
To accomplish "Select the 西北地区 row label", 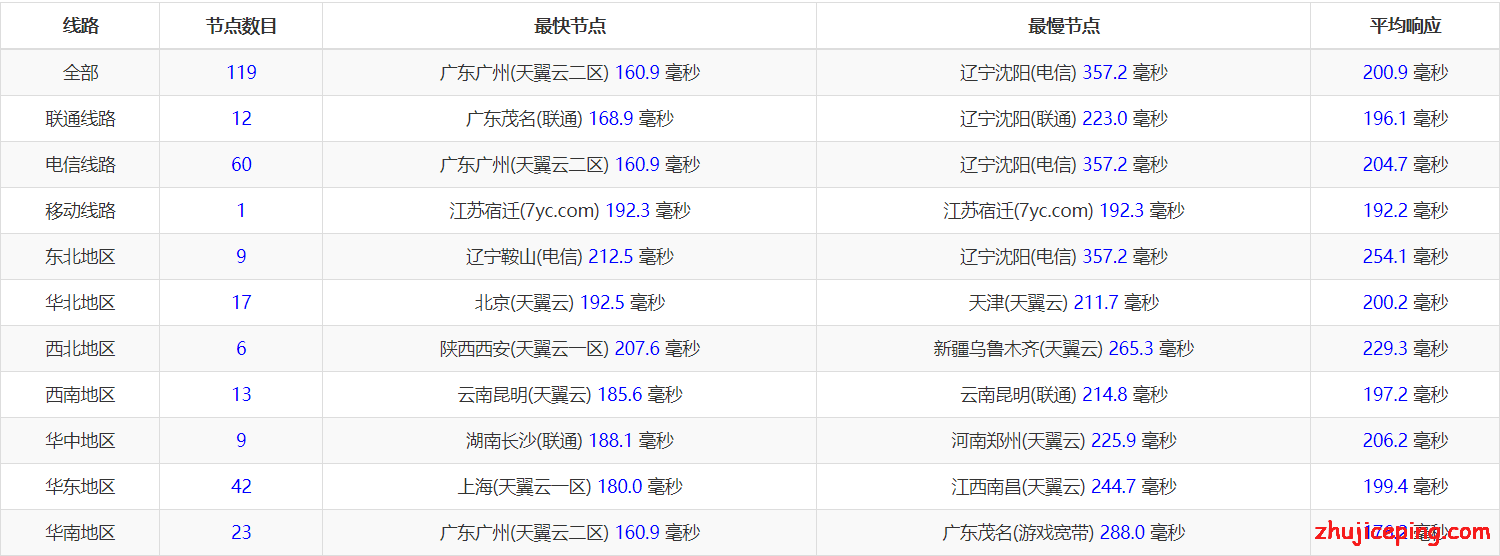I will [80, 348].
